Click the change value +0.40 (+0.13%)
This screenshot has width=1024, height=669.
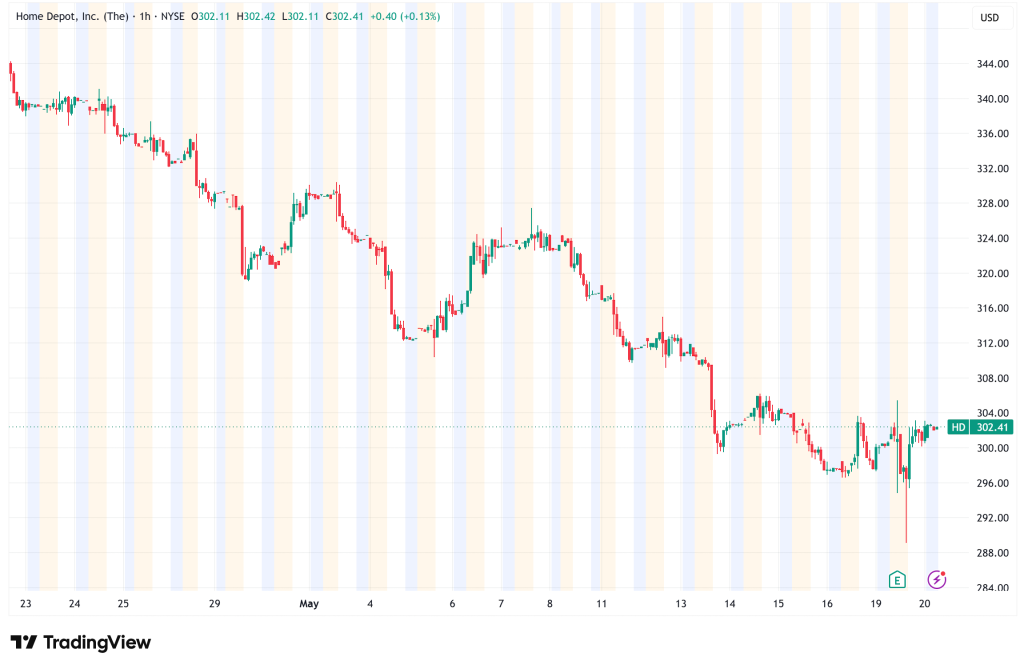[x=405, y=16]
